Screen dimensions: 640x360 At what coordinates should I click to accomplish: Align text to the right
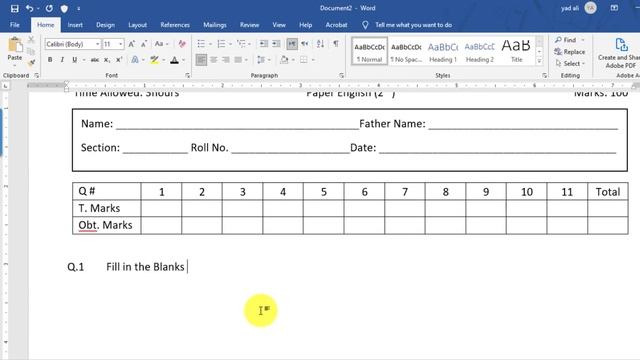(226, 60)
